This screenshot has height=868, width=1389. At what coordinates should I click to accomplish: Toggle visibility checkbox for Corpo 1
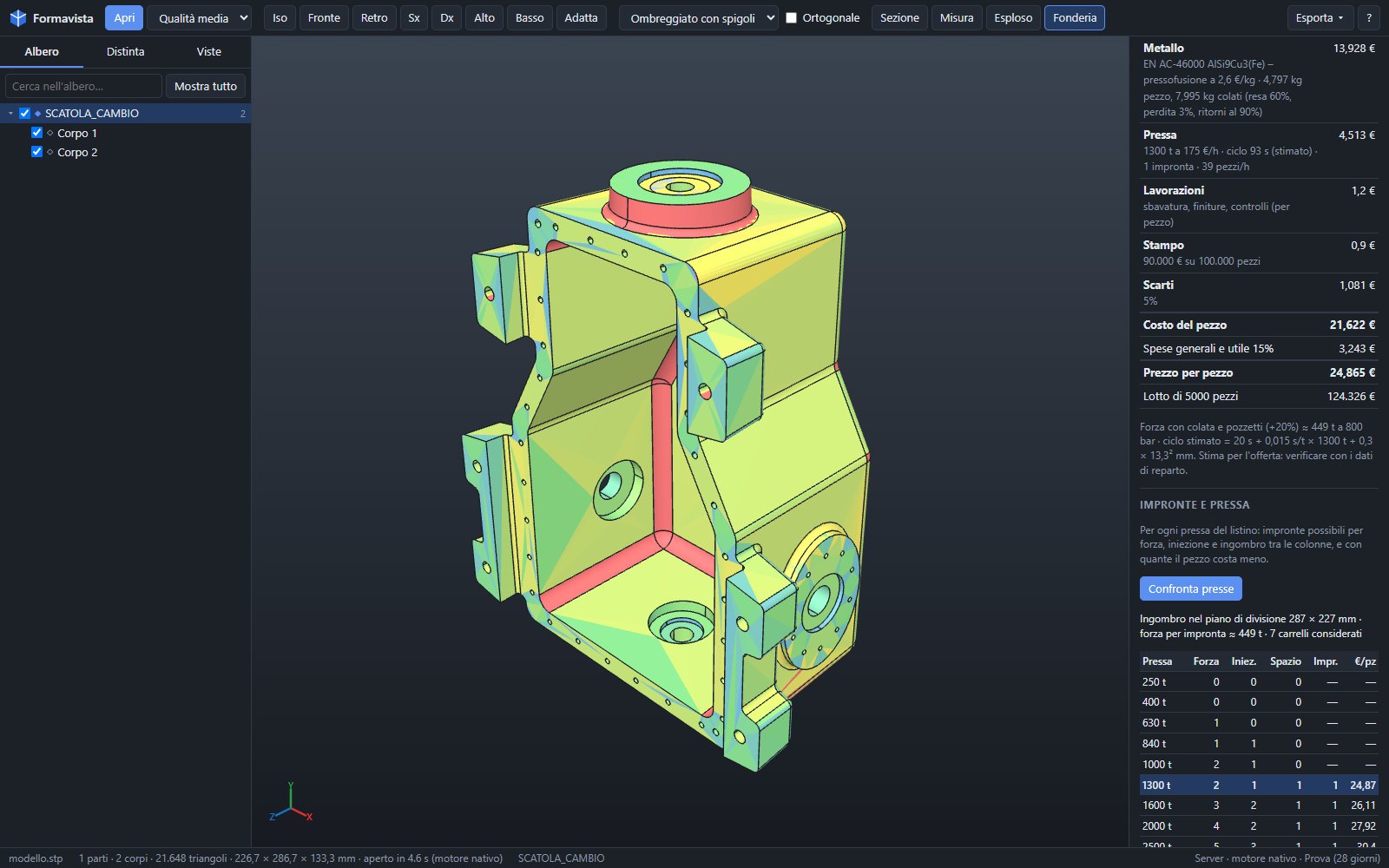[36, 133]
